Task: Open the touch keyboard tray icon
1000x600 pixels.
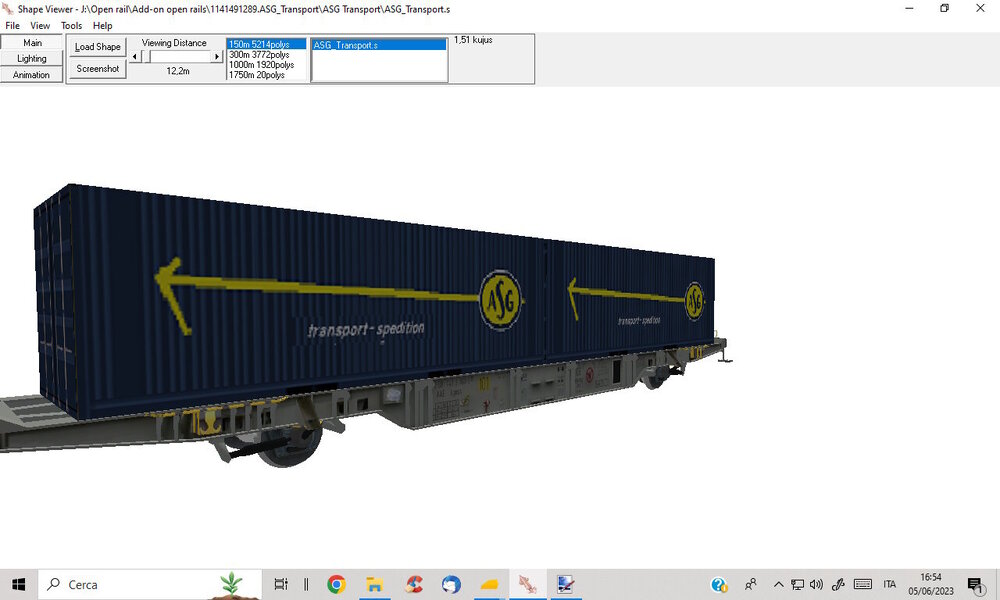Action: point(863,584)
